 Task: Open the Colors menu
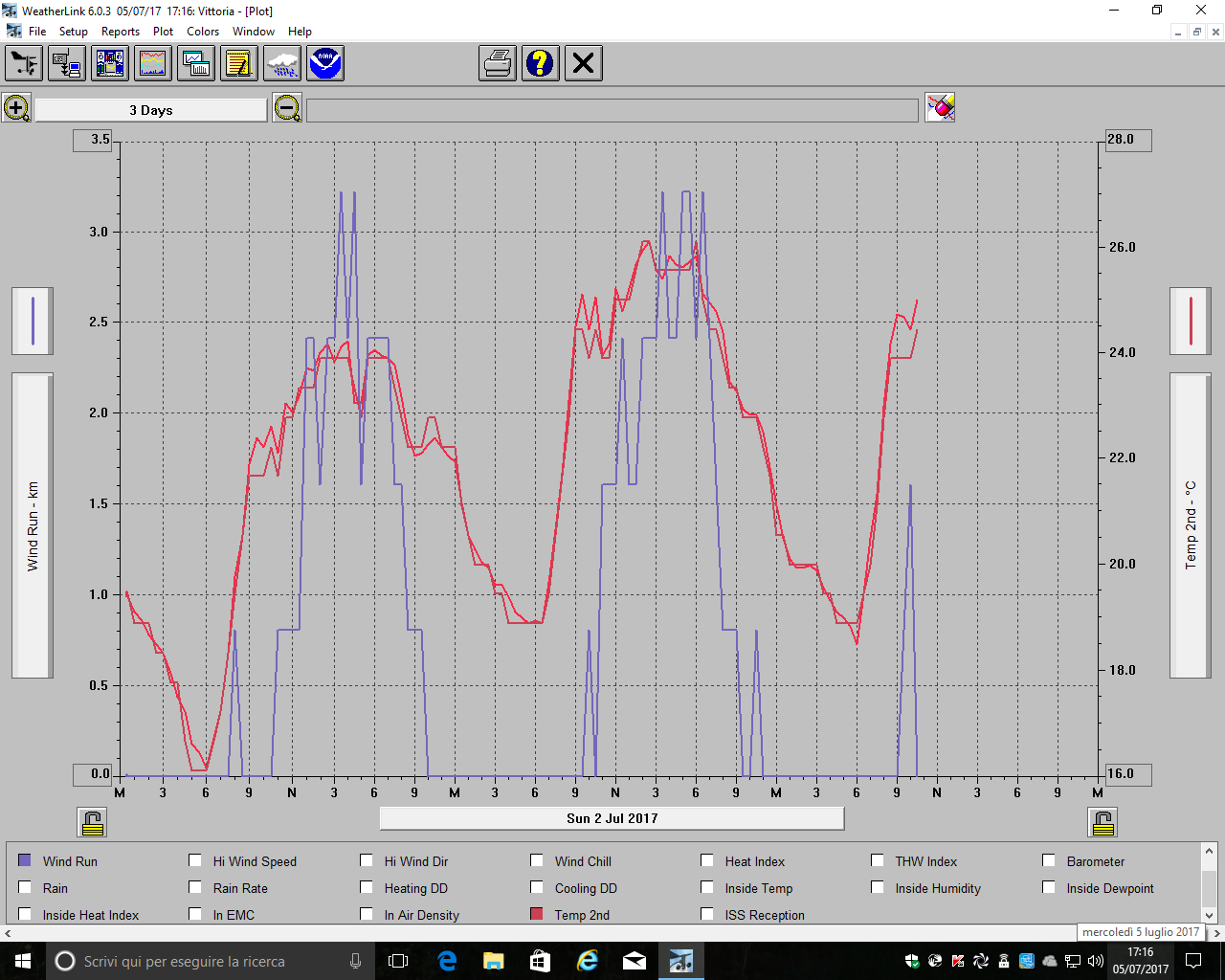pos(203,32)
